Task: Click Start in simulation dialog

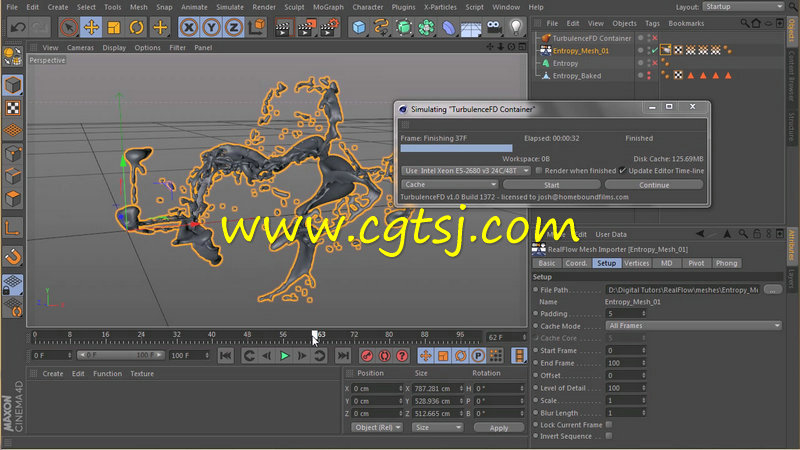Action: pyautogui.click(x=552, y=185)
